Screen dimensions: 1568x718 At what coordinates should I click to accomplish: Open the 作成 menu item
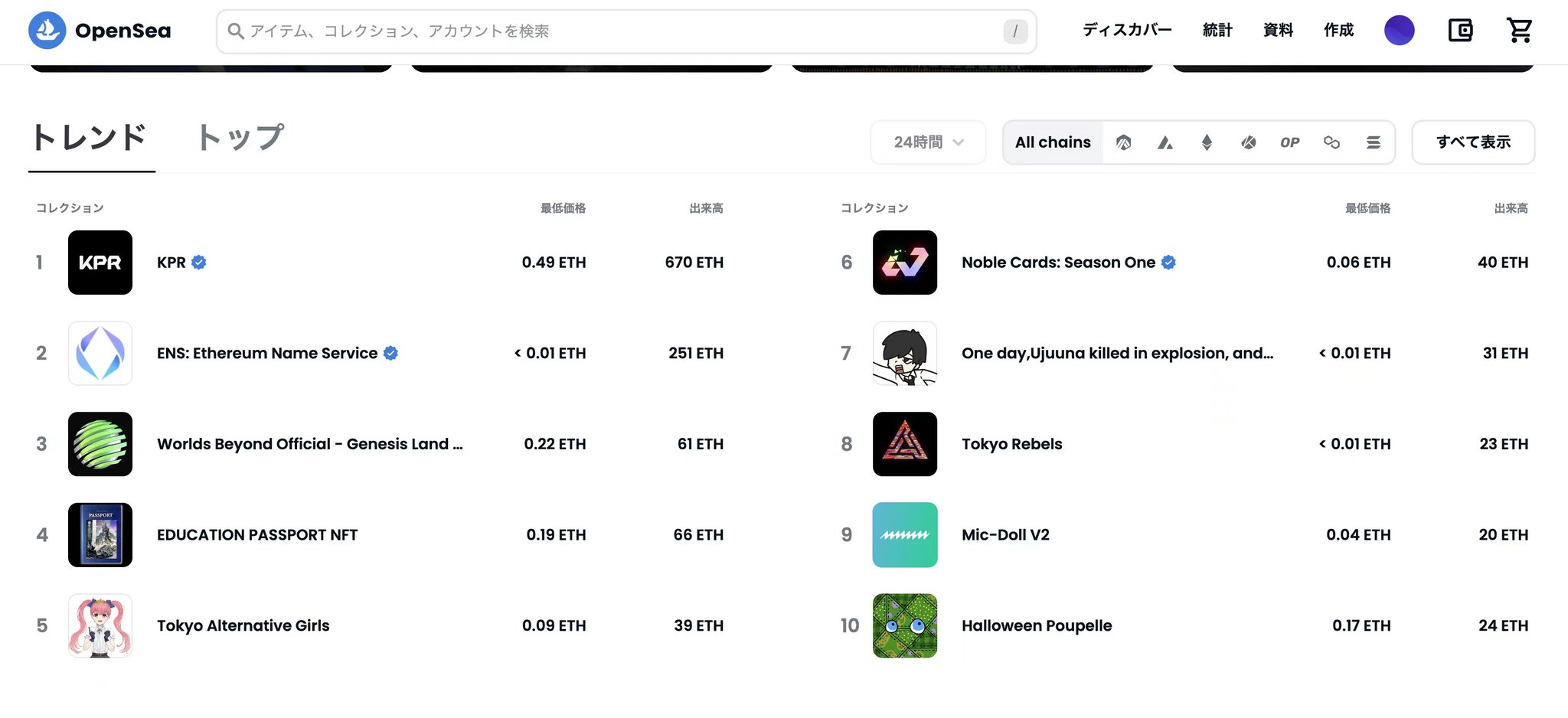(x=1338, y=31)
